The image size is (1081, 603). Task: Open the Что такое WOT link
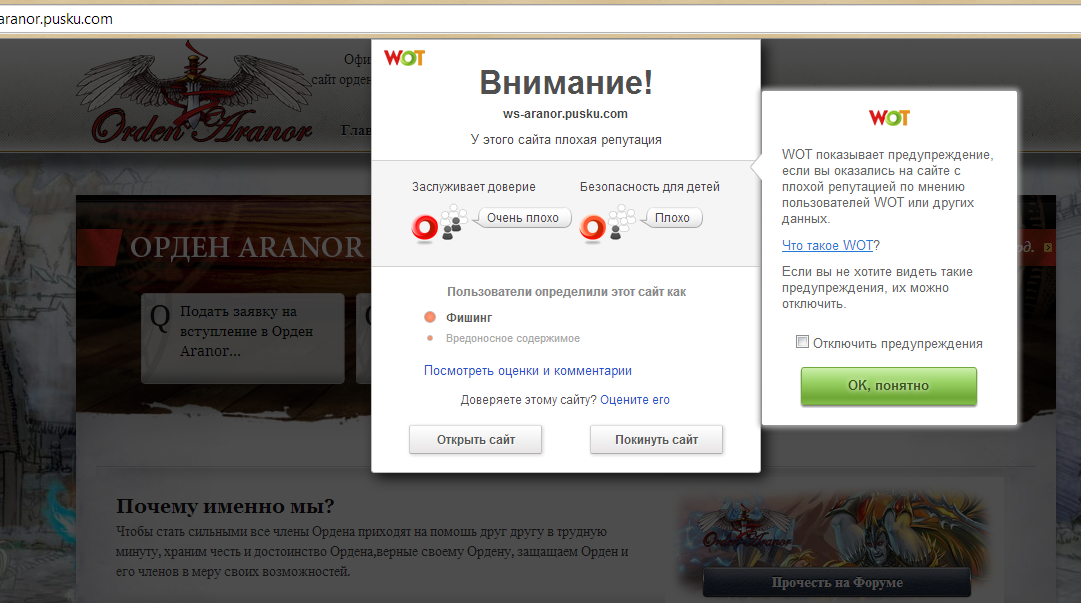[828, 245]
